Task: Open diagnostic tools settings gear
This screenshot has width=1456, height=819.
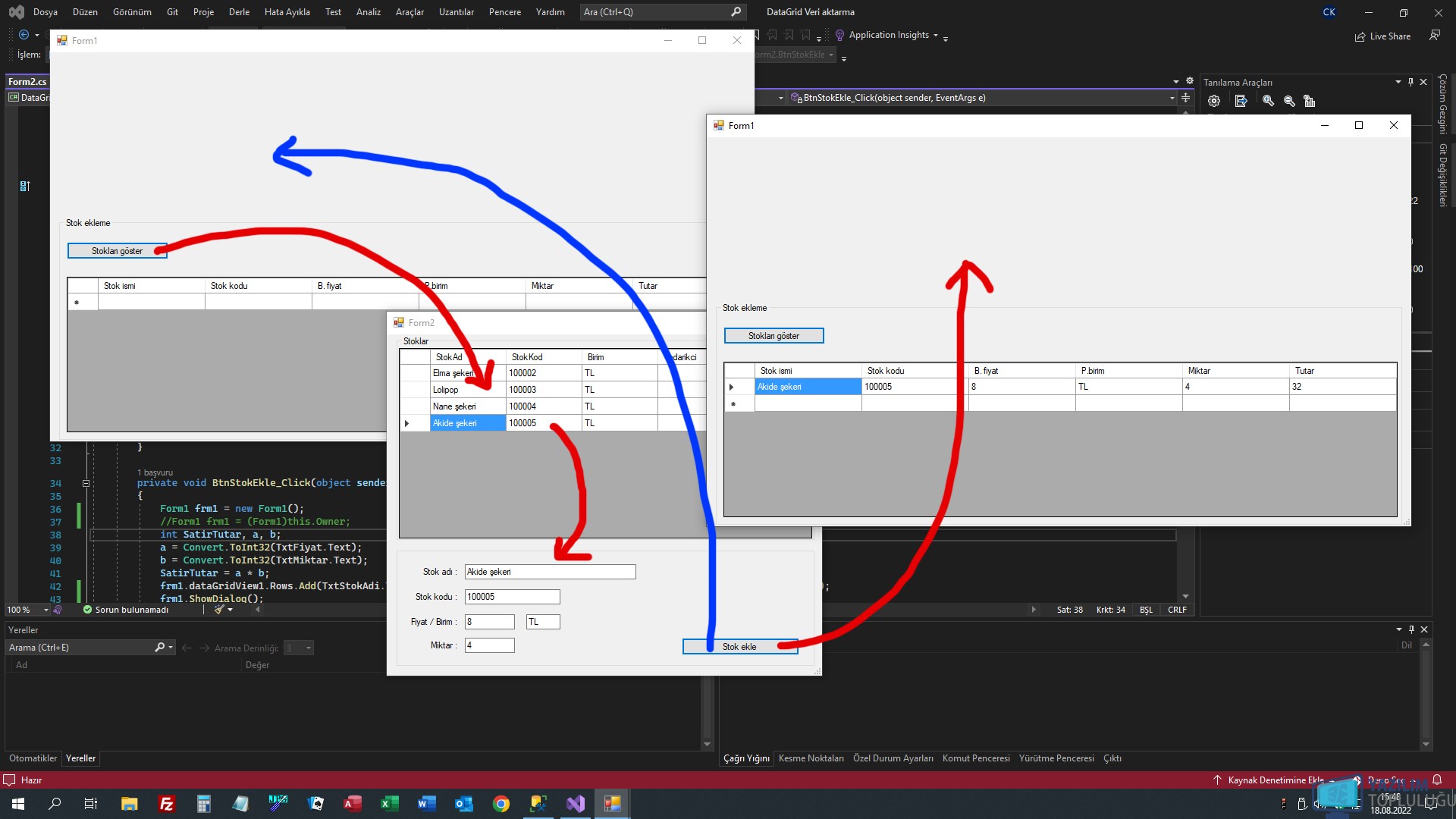Action: (x=1214, y=101)
